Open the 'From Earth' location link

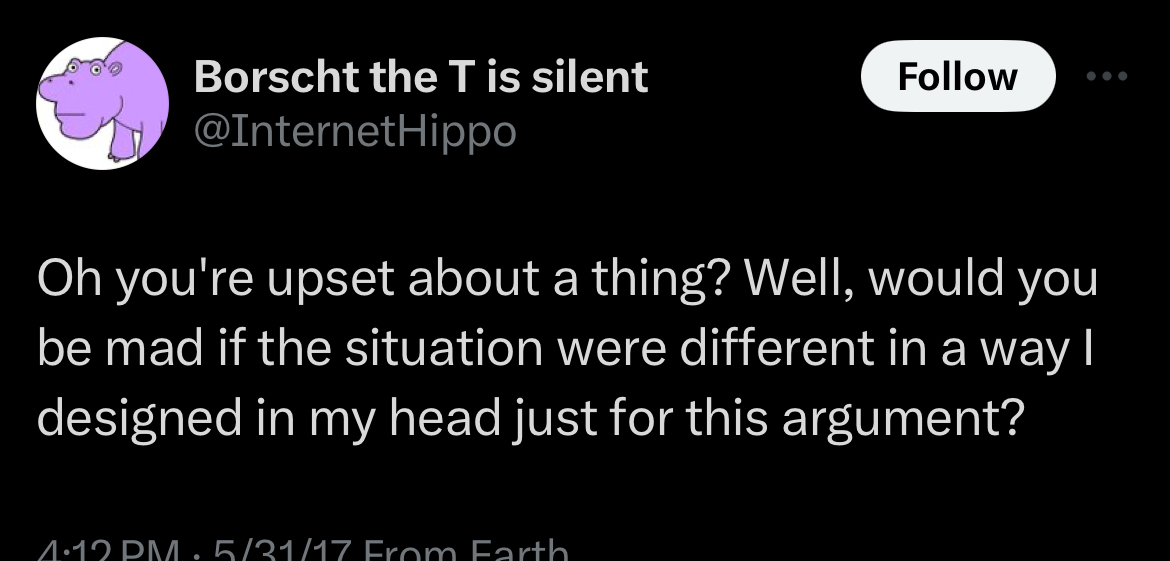coord(466,551)
